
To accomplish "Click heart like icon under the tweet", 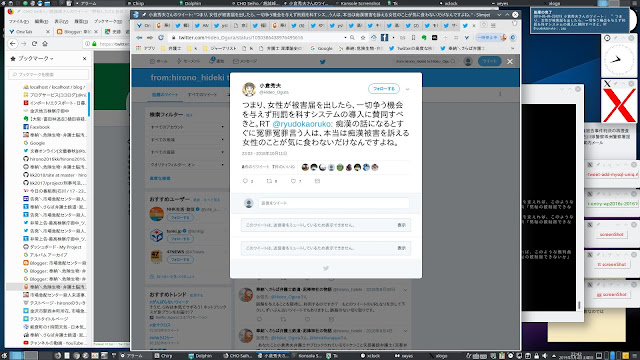I will tap(293, 181).
